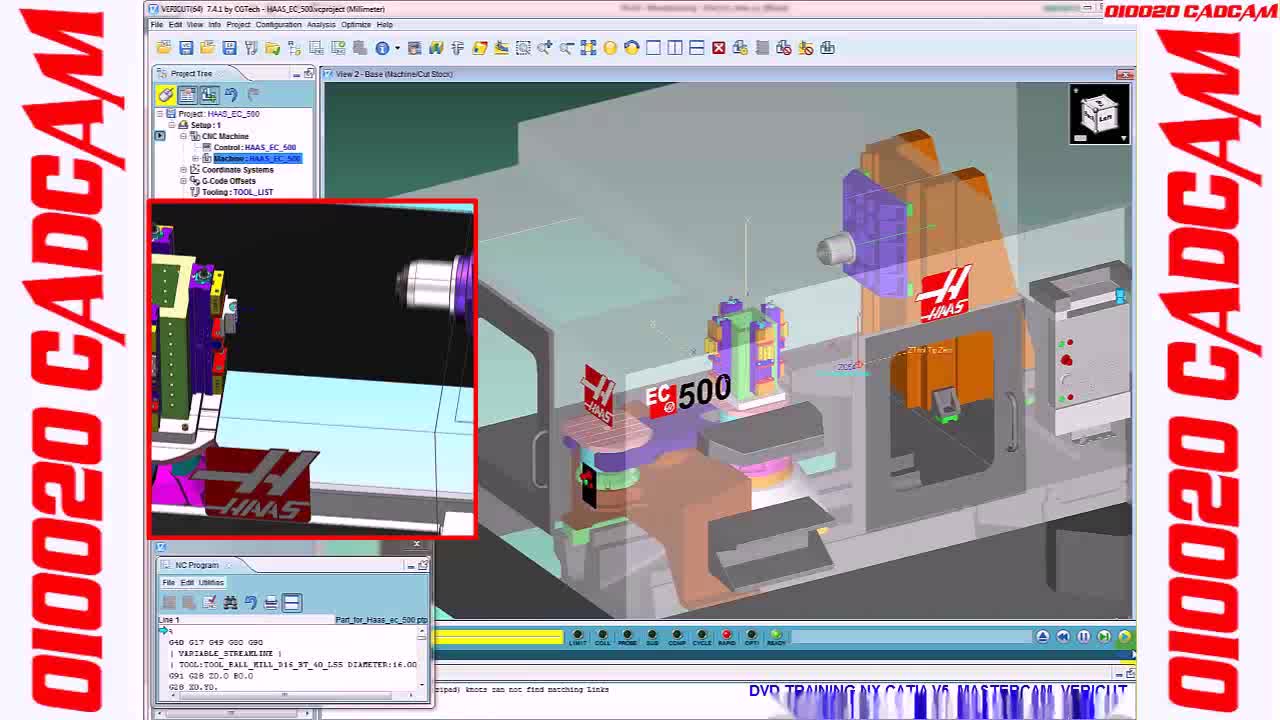Toggle the LIMIT status light
Viewport: 1280px width, 720px height.
pyautogui.click(x=578, y=637)
